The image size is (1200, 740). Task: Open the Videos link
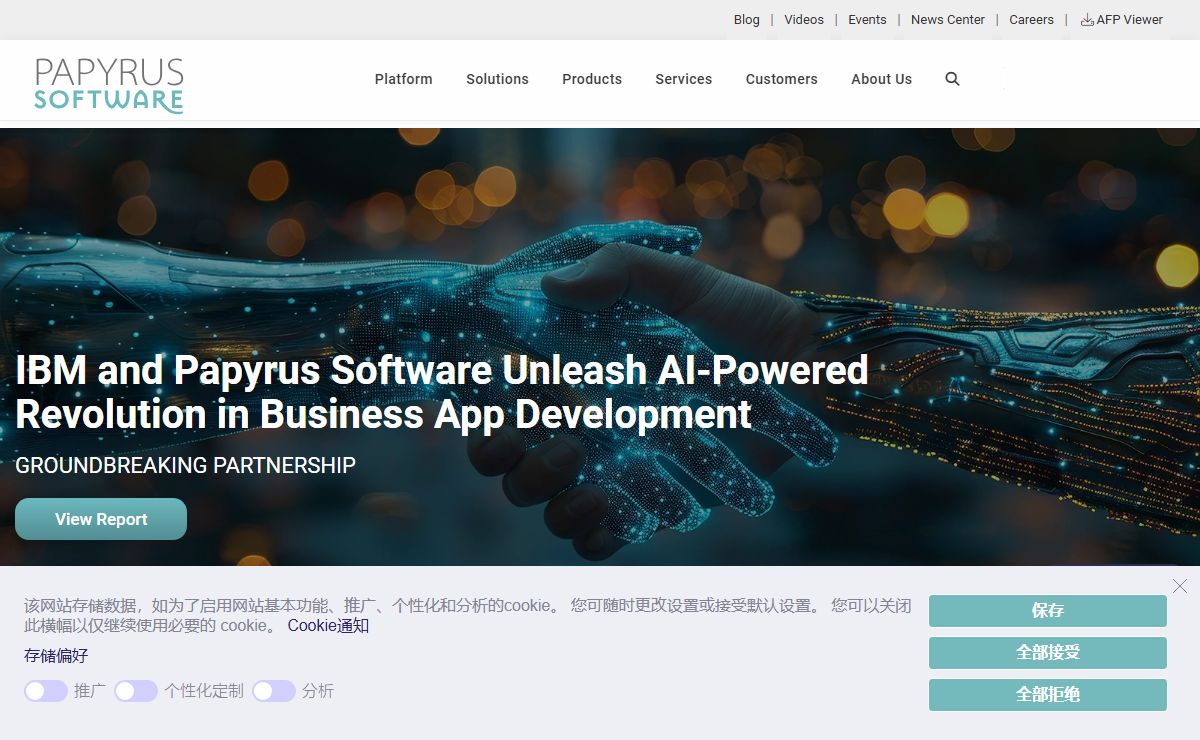(x=804, y=20)
